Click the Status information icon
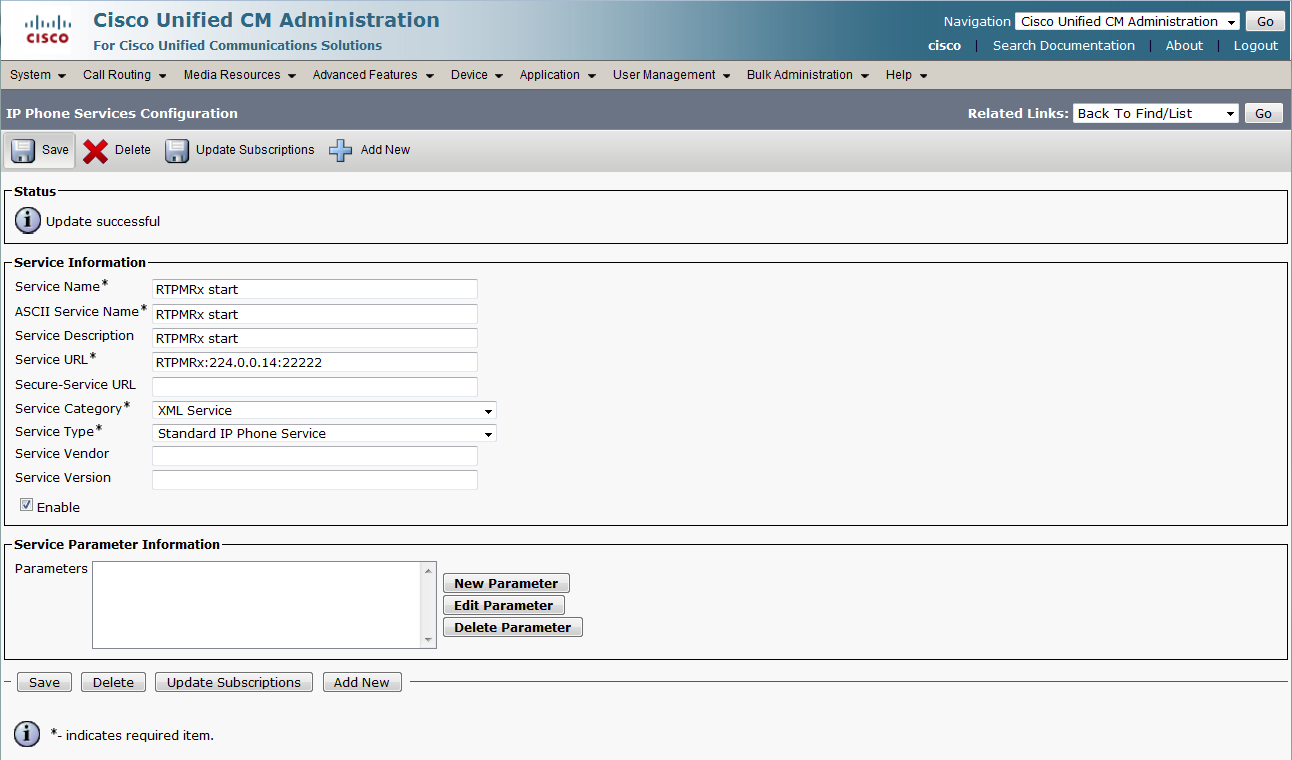This screenshot has width=1292, height=760. (28, 221)
